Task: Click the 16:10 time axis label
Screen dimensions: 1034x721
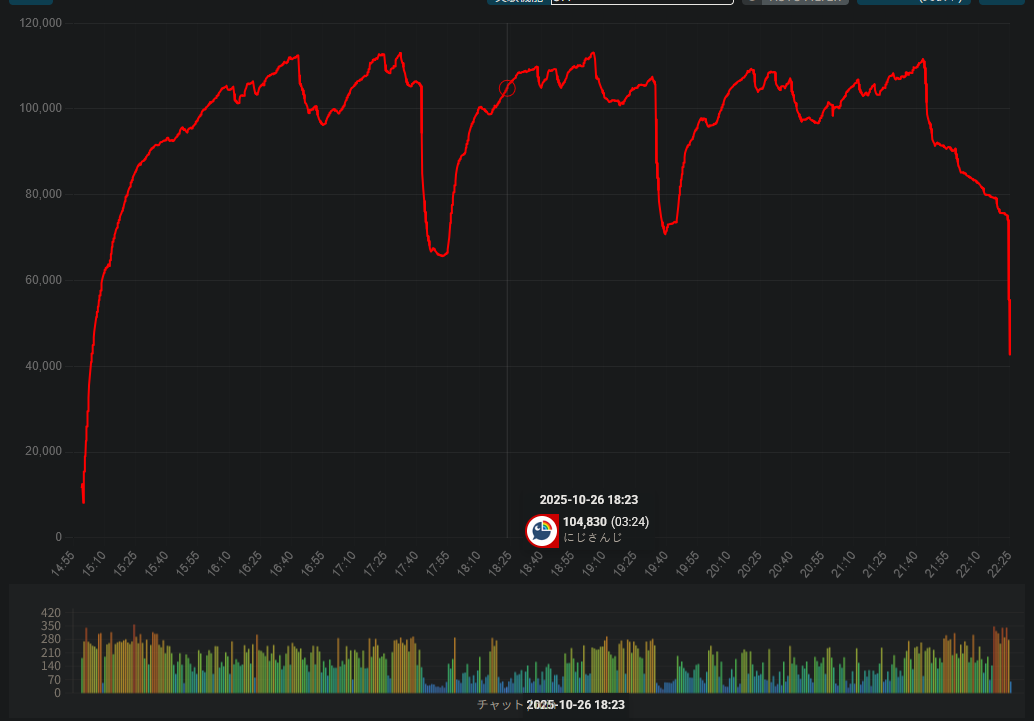Action: [220, 565]
